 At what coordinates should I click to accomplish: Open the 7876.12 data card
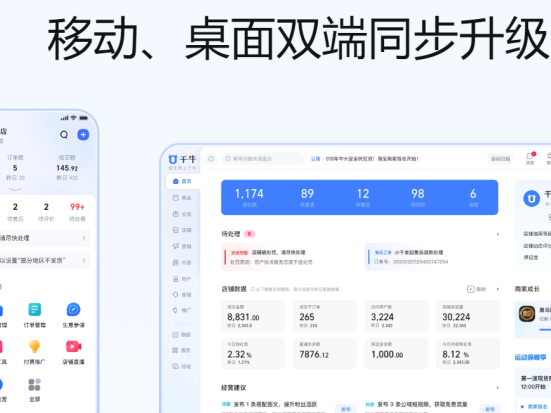(325, 353)
